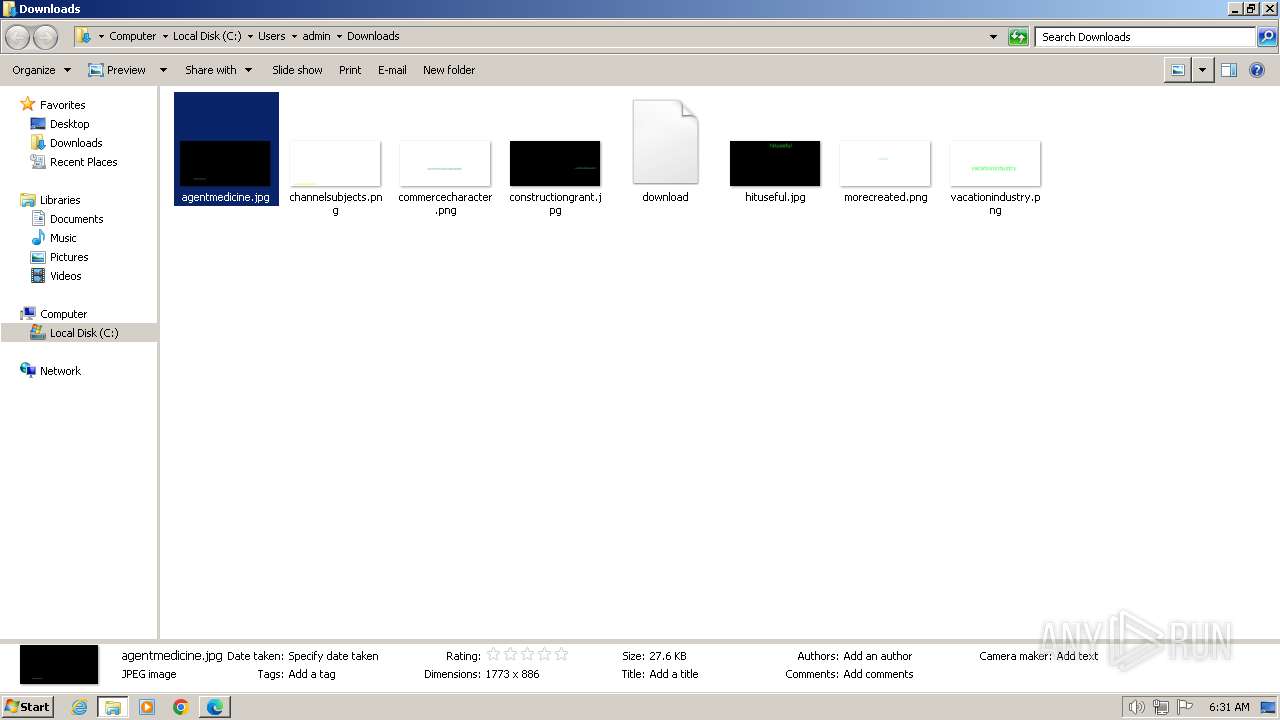Click the Libraries header in sidebar

point(60,200)
